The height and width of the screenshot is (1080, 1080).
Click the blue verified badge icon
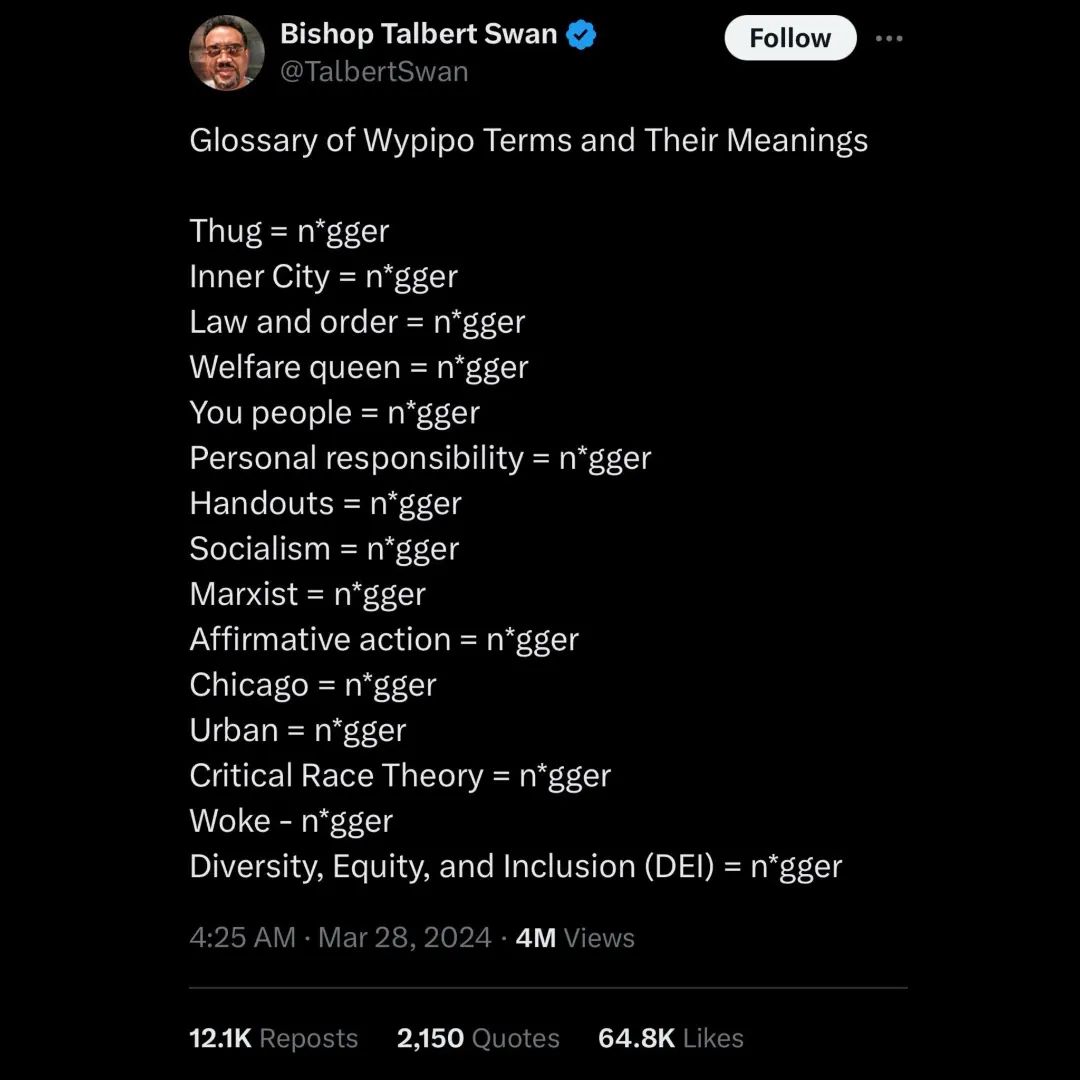(581, 35)
